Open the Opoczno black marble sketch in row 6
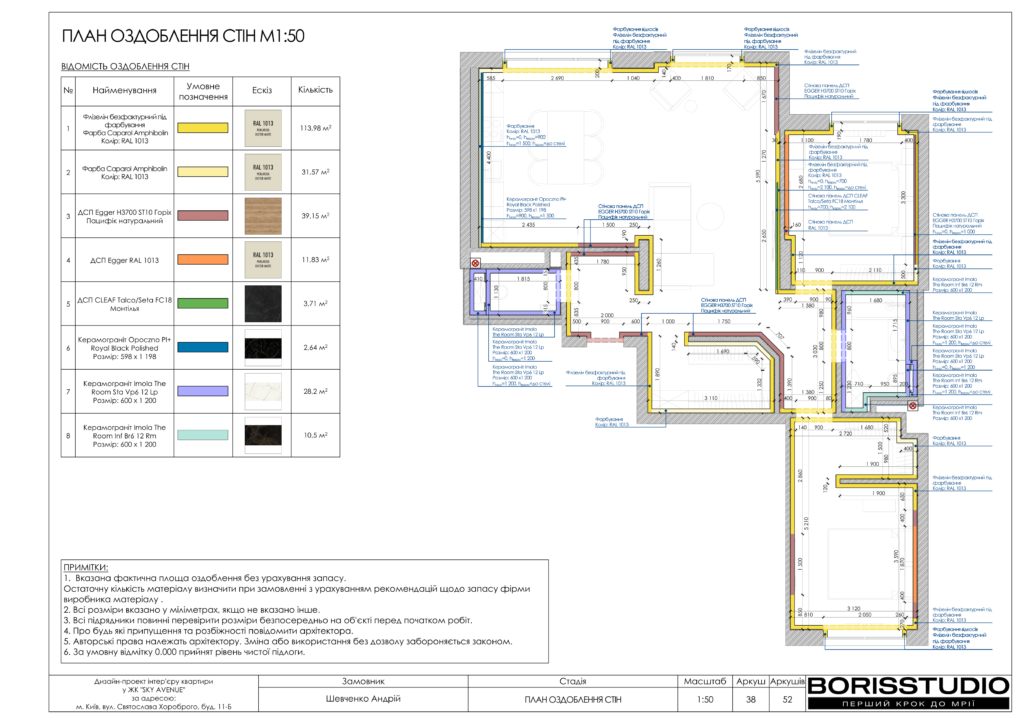1024x724 pixels. pos(263,348)
